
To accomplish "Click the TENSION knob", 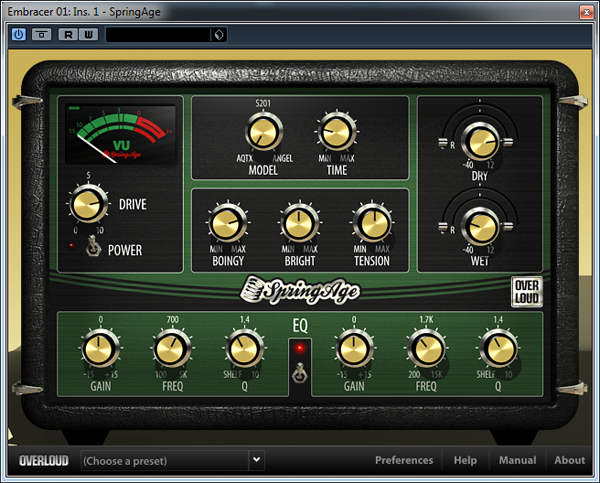I will point(372,222).
